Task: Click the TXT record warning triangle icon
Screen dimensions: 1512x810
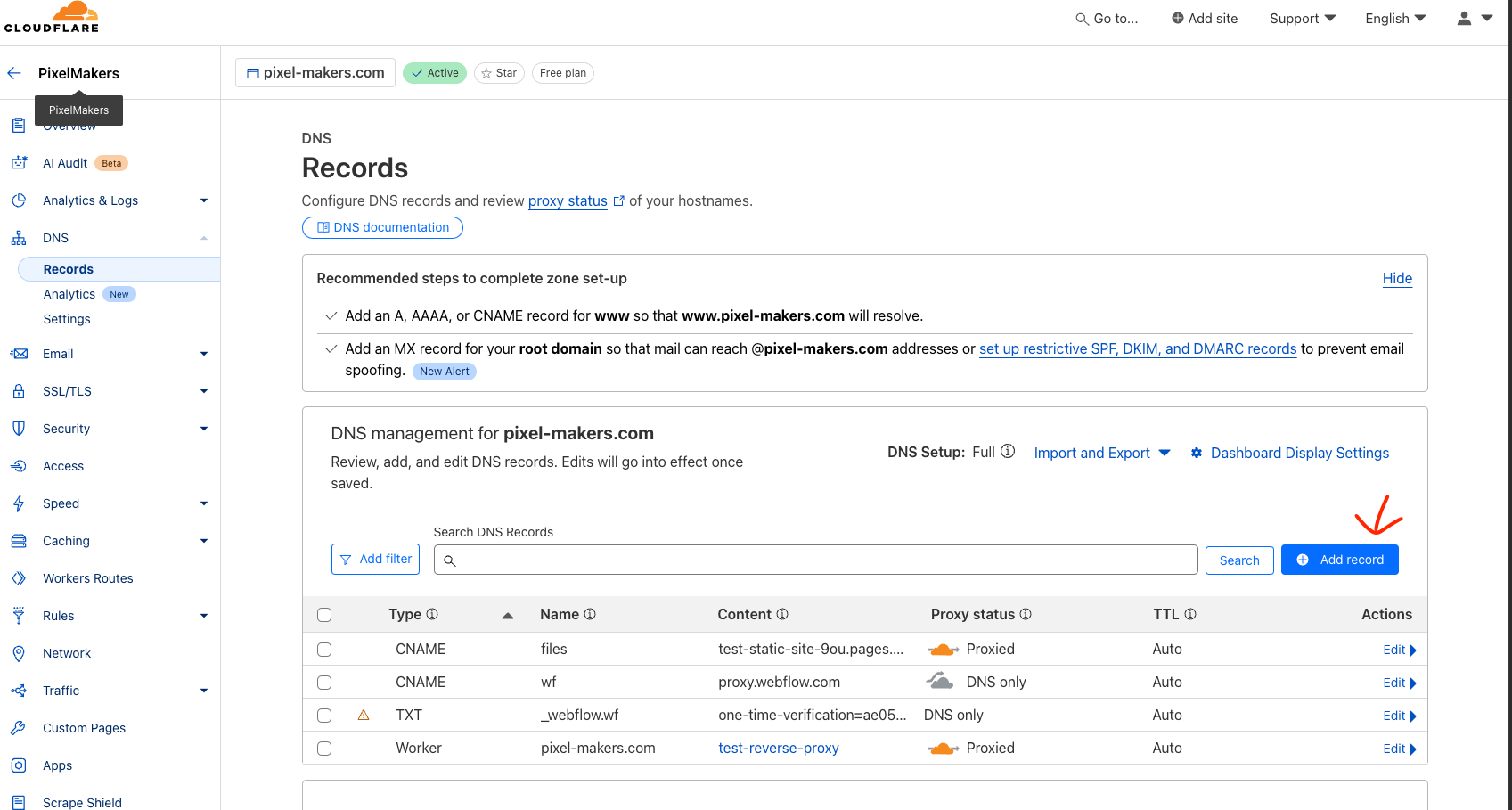Action: 364,715
